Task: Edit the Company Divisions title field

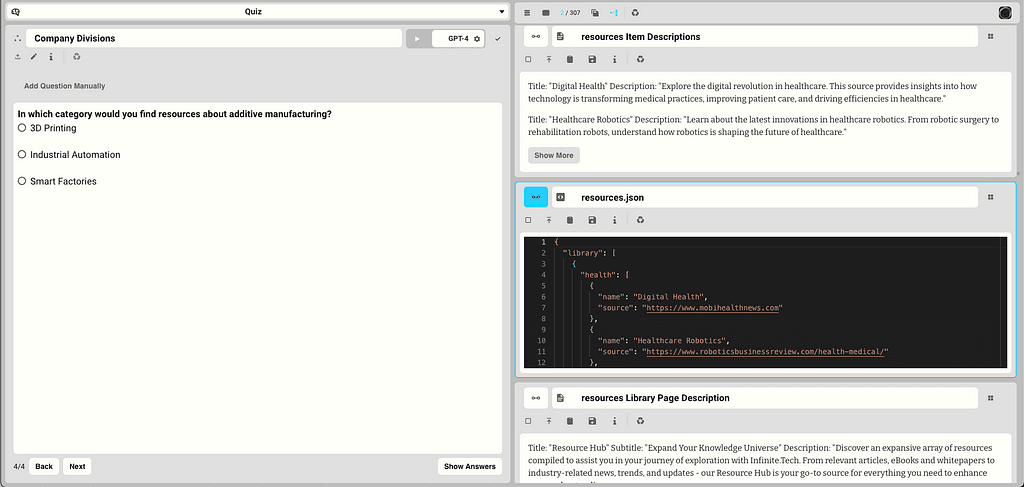Action: [214, 39]
